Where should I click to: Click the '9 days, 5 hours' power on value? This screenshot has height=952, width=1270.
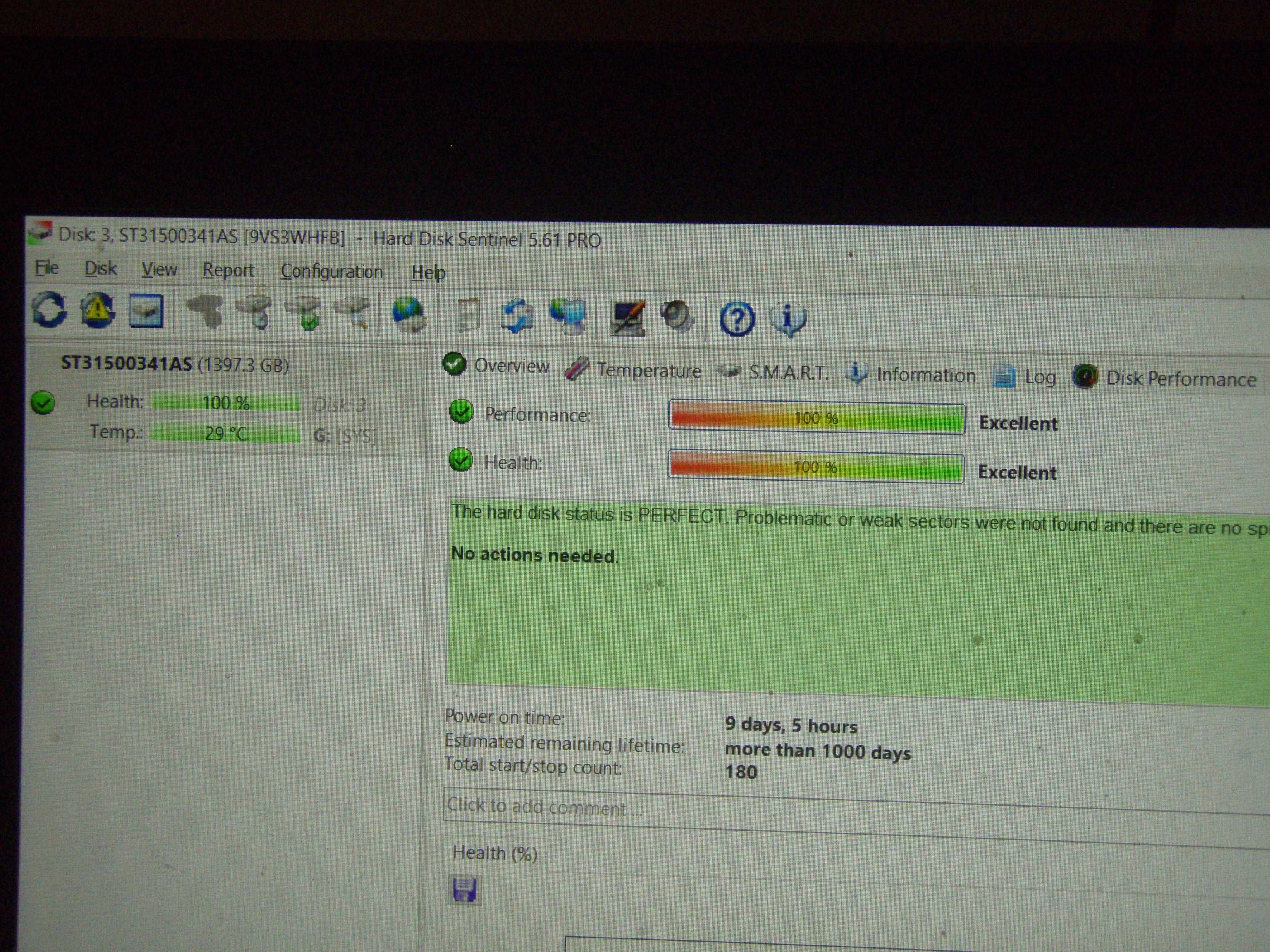point(790,725)
